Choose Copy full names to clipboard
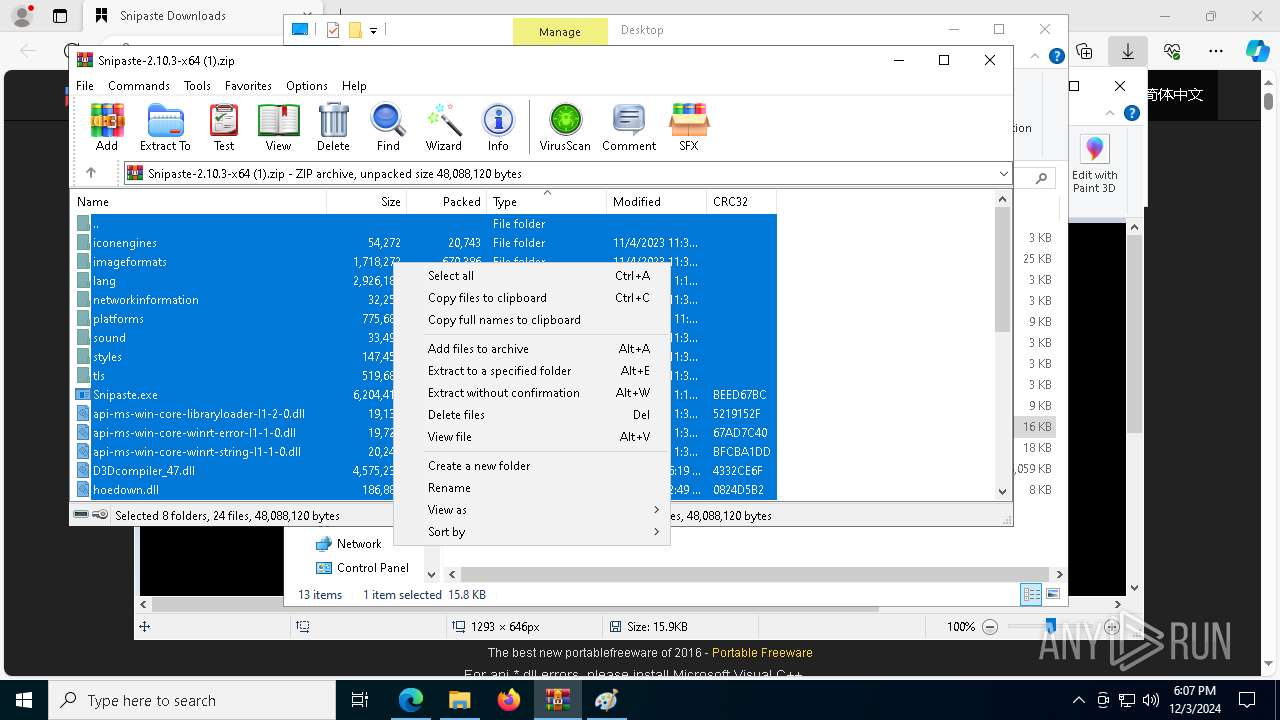The height and width of the screenshot is (720, 1280). tap(532, 320)
